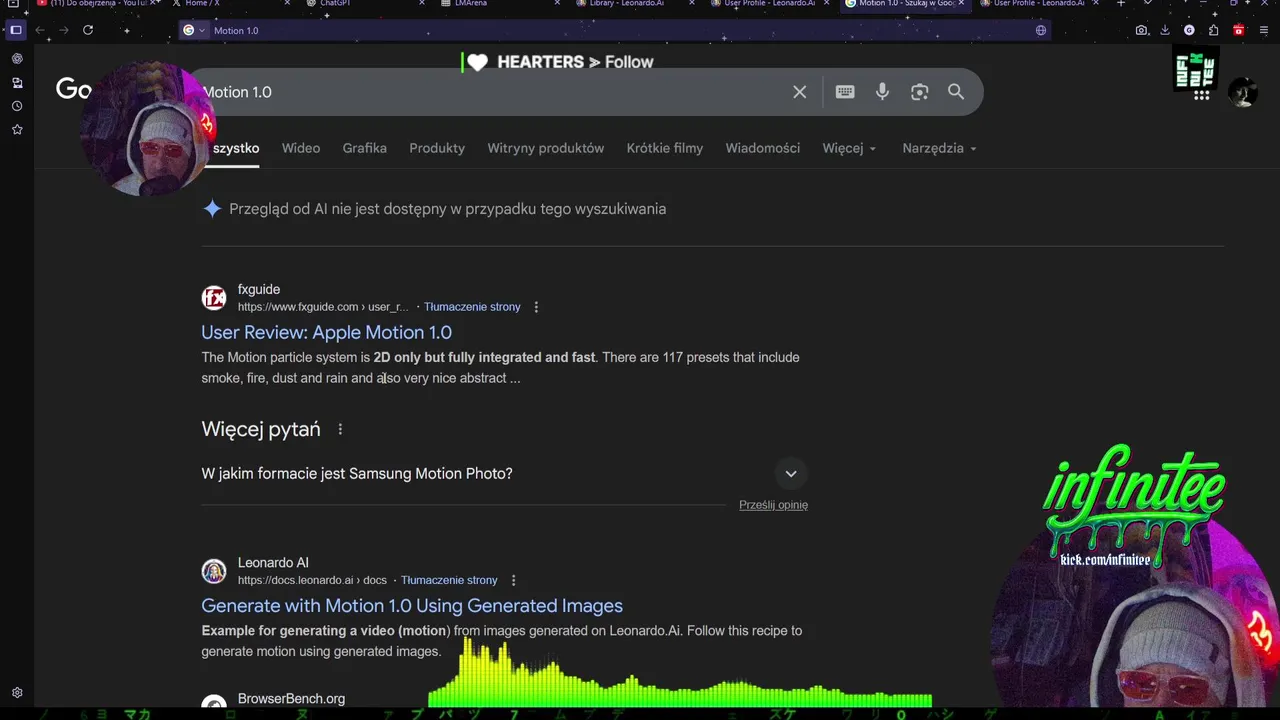Open options next to Więcej pytań heading

[x=340, y=429]
